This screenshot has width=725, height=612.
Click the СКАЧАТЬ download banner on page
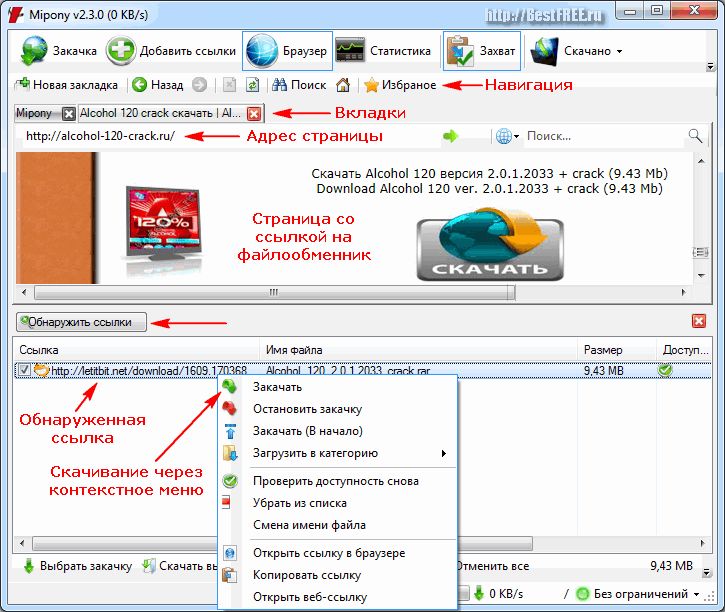click(x=490, y=245)
